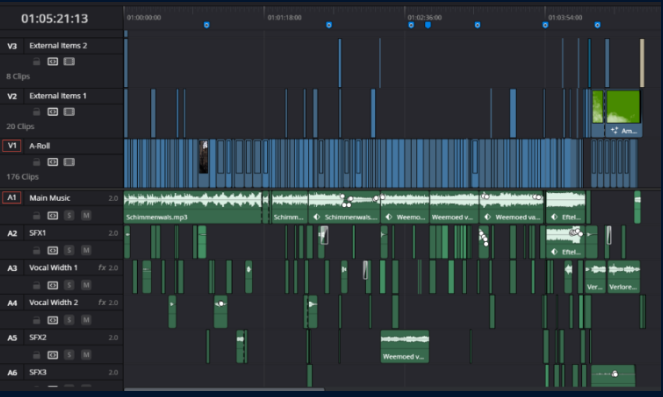The height and width of the screenshot is (397, 663).
Task: Click the SFX3 track name
Action: (x=38, y=372)
